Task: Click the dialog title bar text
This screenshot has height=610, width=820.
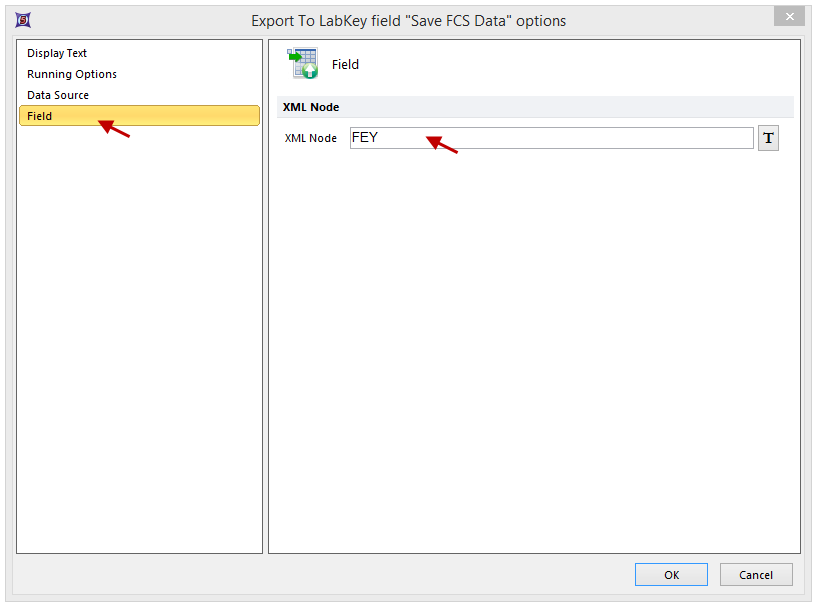Action: pyautogui.click(x=408, y=20)
